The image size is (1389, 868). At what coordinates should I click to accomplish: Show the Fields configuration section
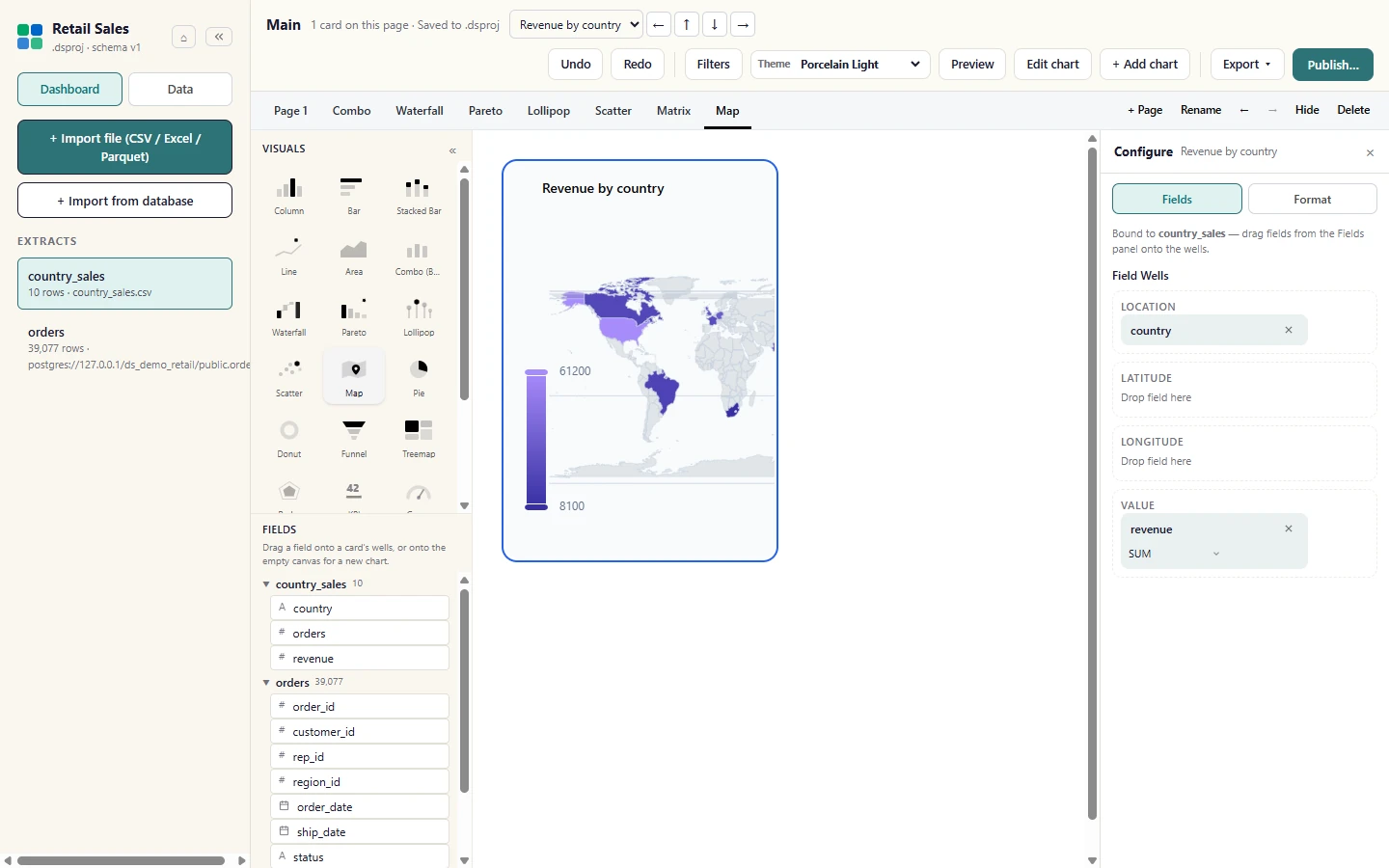tap(1177, 200)
